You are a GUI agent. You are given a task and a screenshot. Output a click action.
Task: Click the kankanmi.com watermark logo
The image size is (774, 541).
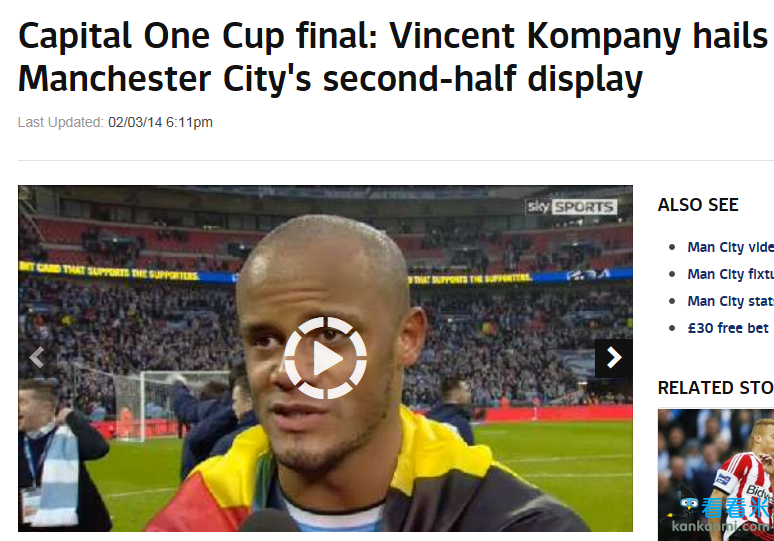point(721,516)
